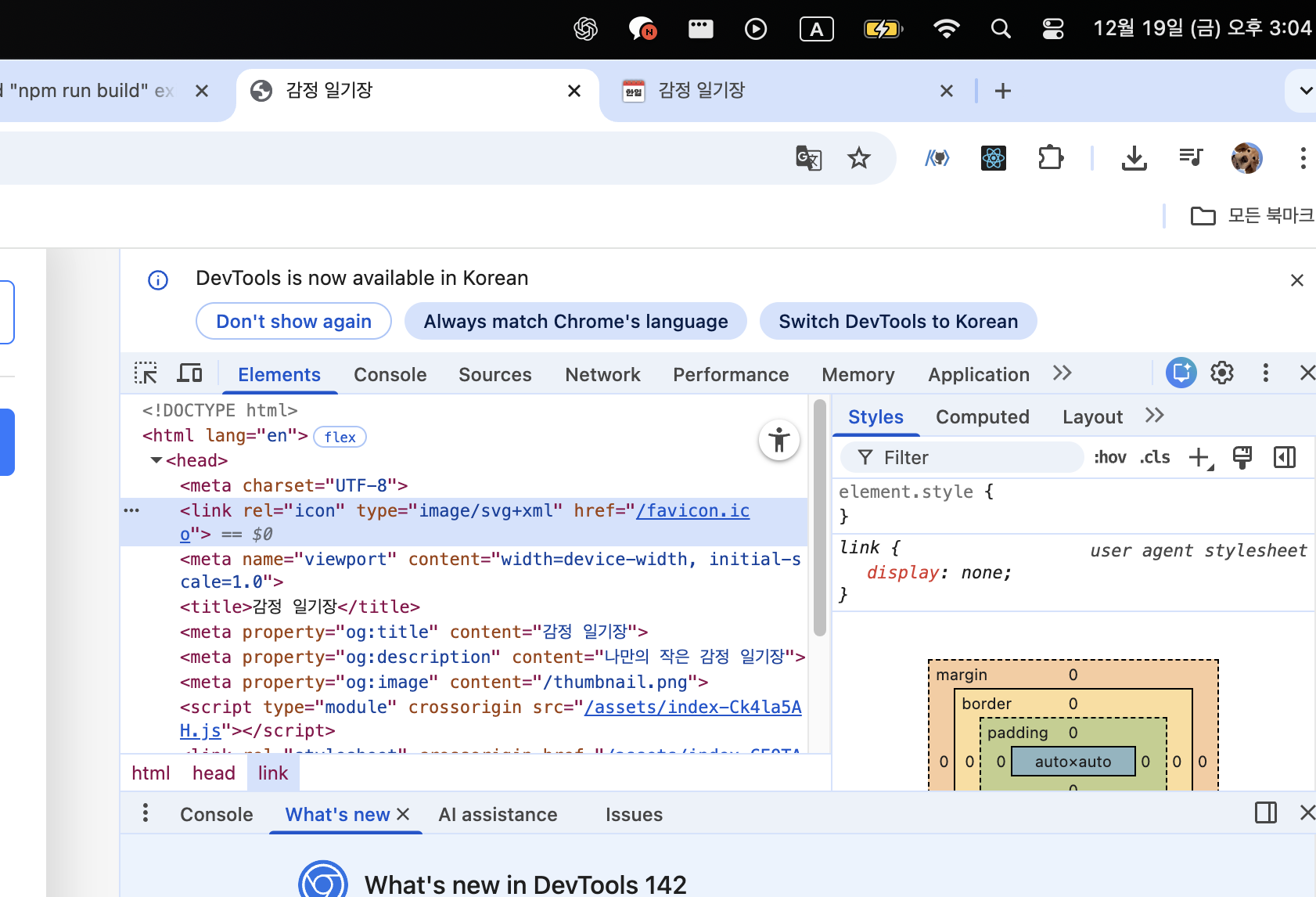Open the Computed styles tab
The image size is (1316, 897).
pyautogui.click(x=982, y=417)
